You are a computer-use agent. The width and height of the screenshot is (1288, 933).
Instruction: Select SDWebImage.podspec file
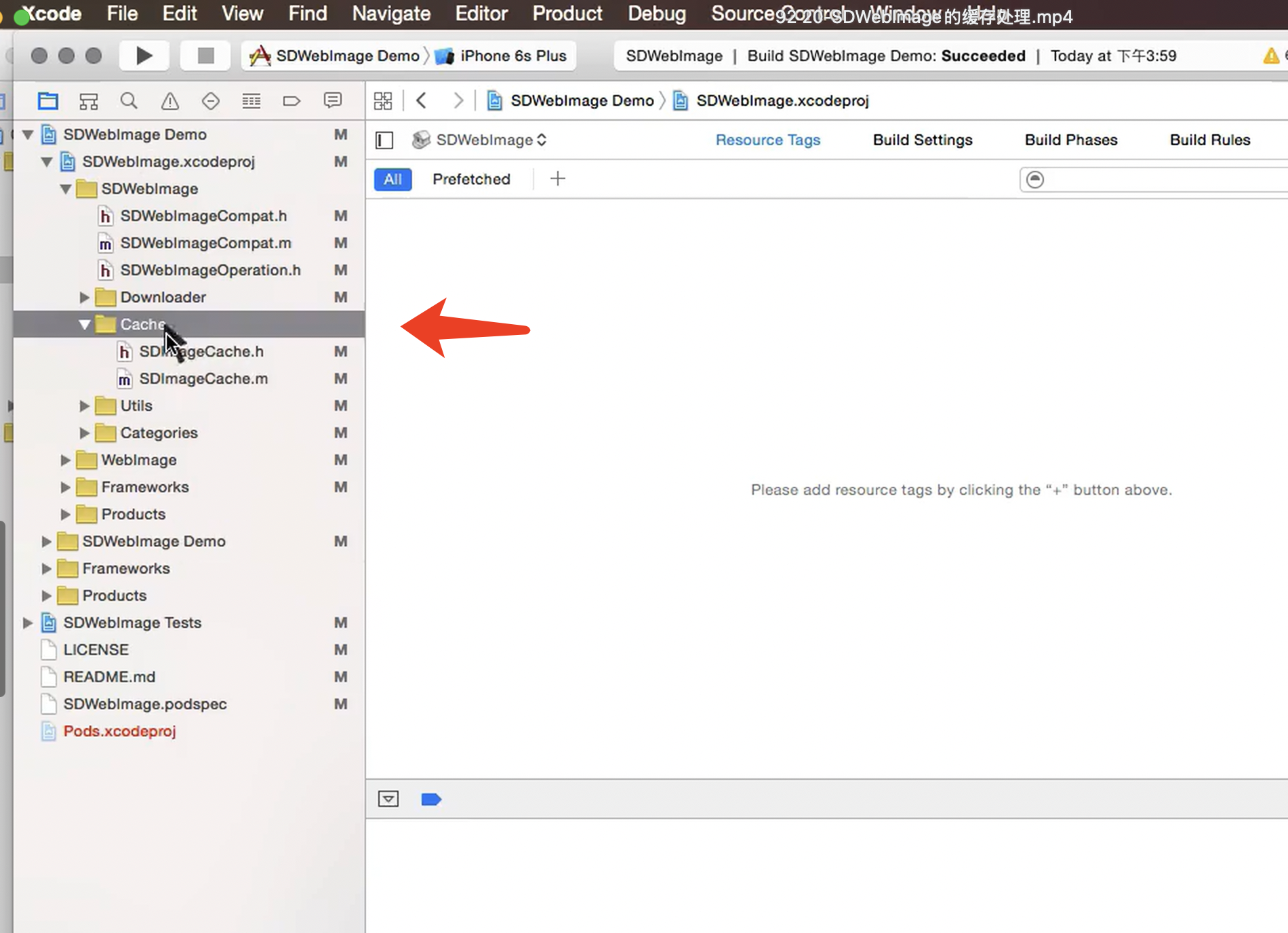(x=145, y=704)
